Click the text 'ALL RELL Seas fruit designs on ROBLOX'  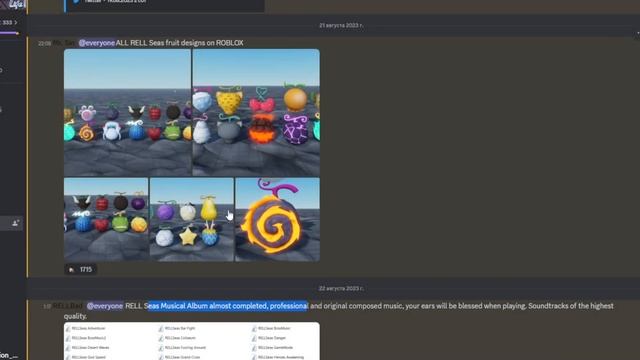180,43
